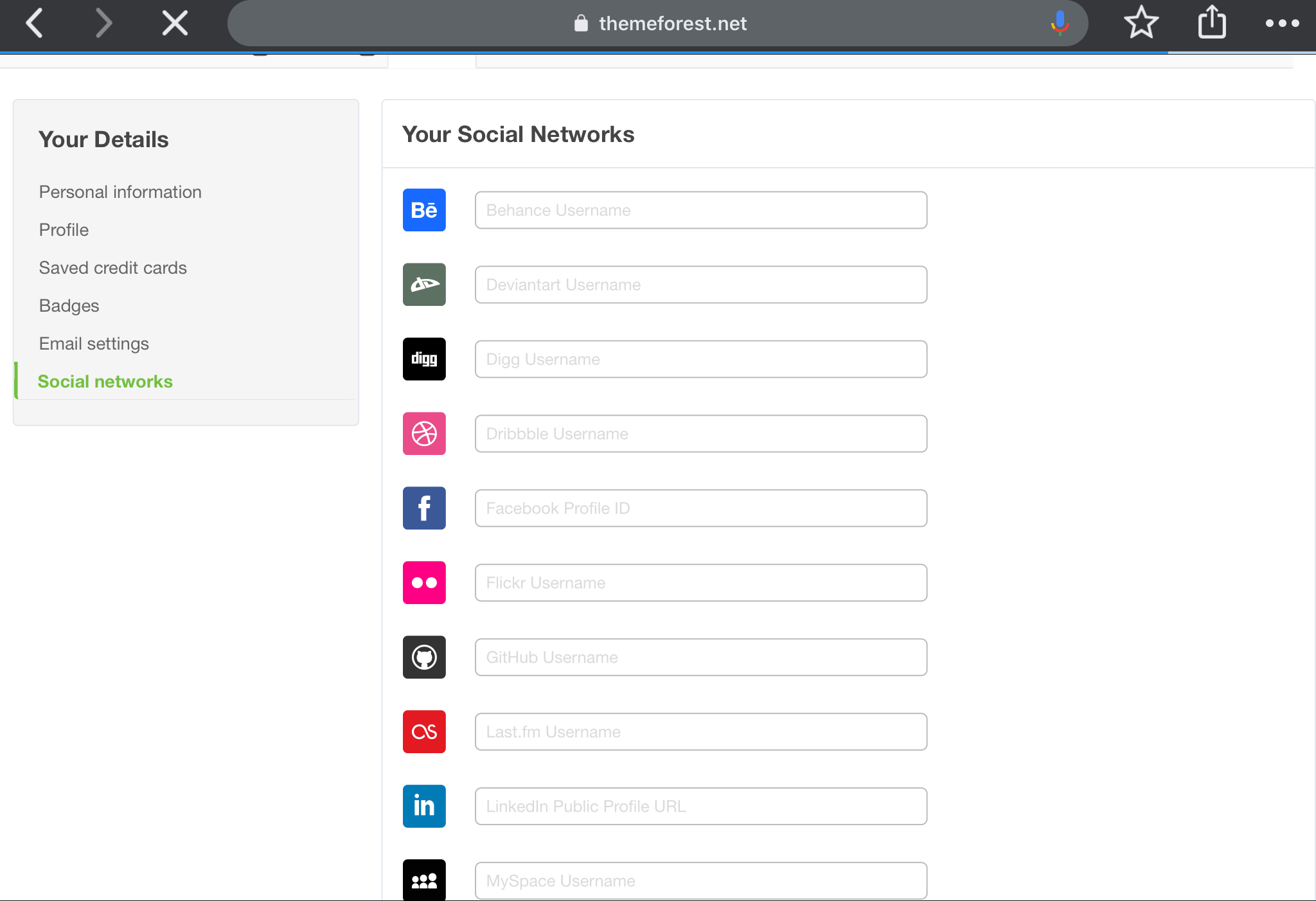The width and height of the screenshot is (1316, 901).
Task: Bookmark this page with the star icon
Action: point(1141,23)
